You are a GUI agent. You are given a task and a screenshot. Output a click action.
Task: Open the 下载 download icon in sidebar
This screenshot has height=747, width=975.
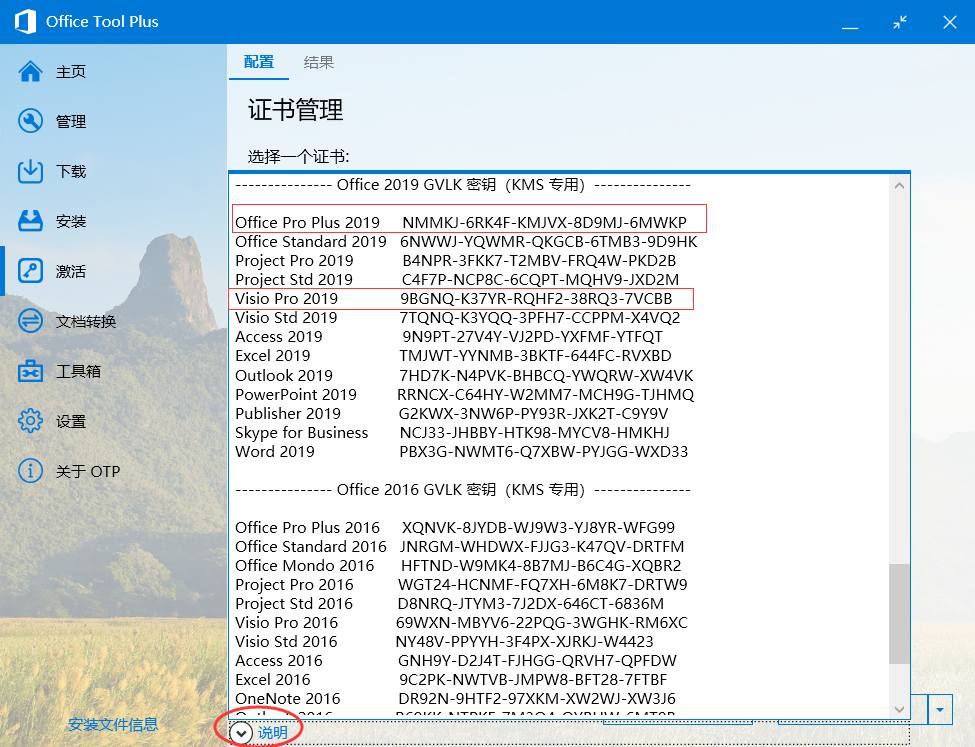pyautogui.click(x=28, y=171)
